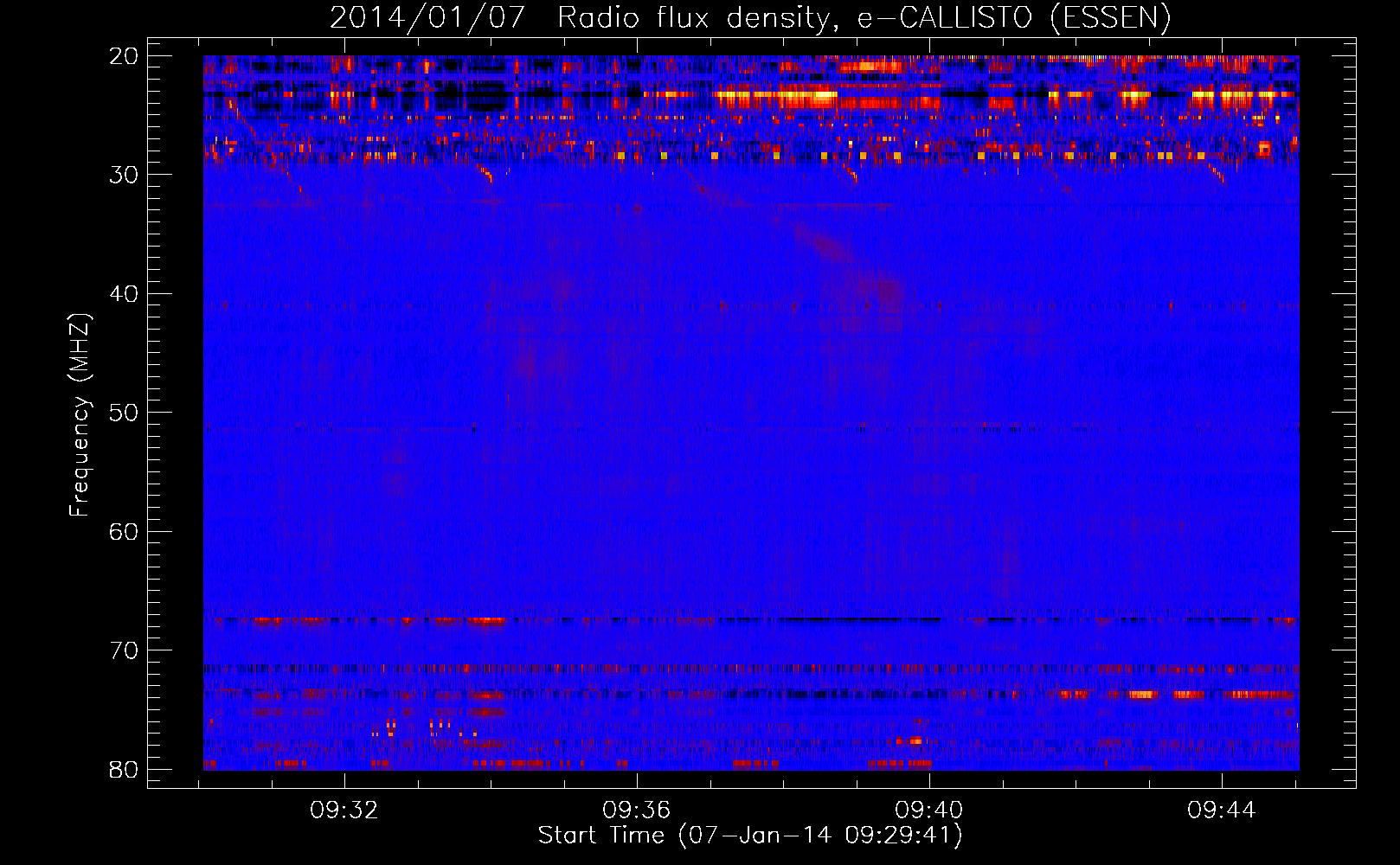Screen dimensions: 1400x865
Task: Click the 30 MHz frequency tick label
Action: pyautogui.click(x=124, y=175)
